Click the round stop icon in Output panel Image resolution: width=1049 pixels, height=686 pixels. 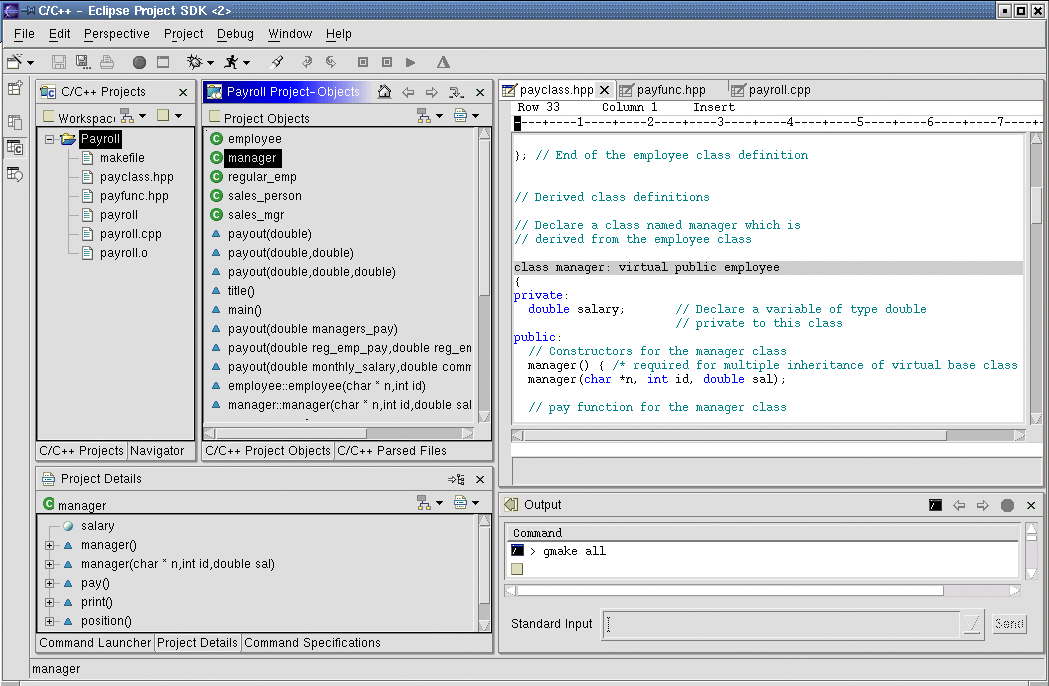[1007, 505]
